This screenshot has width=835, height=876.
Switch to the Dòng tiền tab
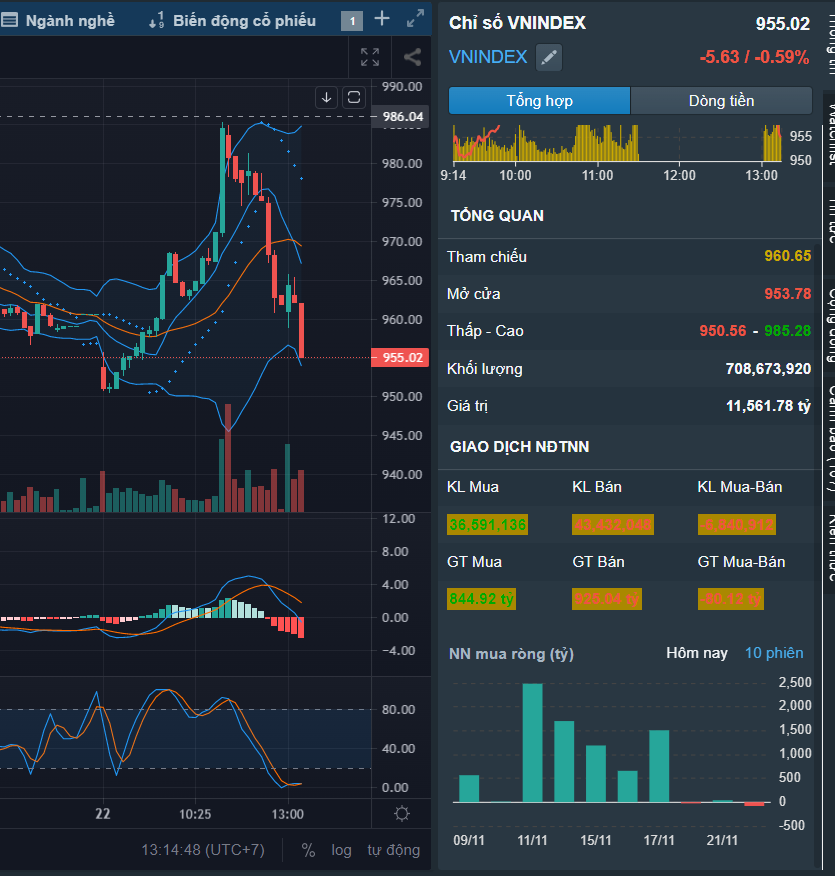click(721, 101)
